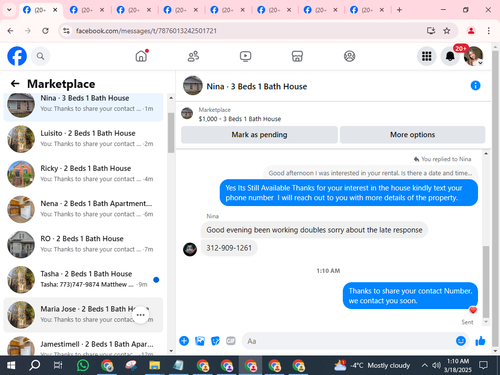500x375 pixels.
Task: Choose a GIF icon in composer
Action: click(x=231, y=341)
